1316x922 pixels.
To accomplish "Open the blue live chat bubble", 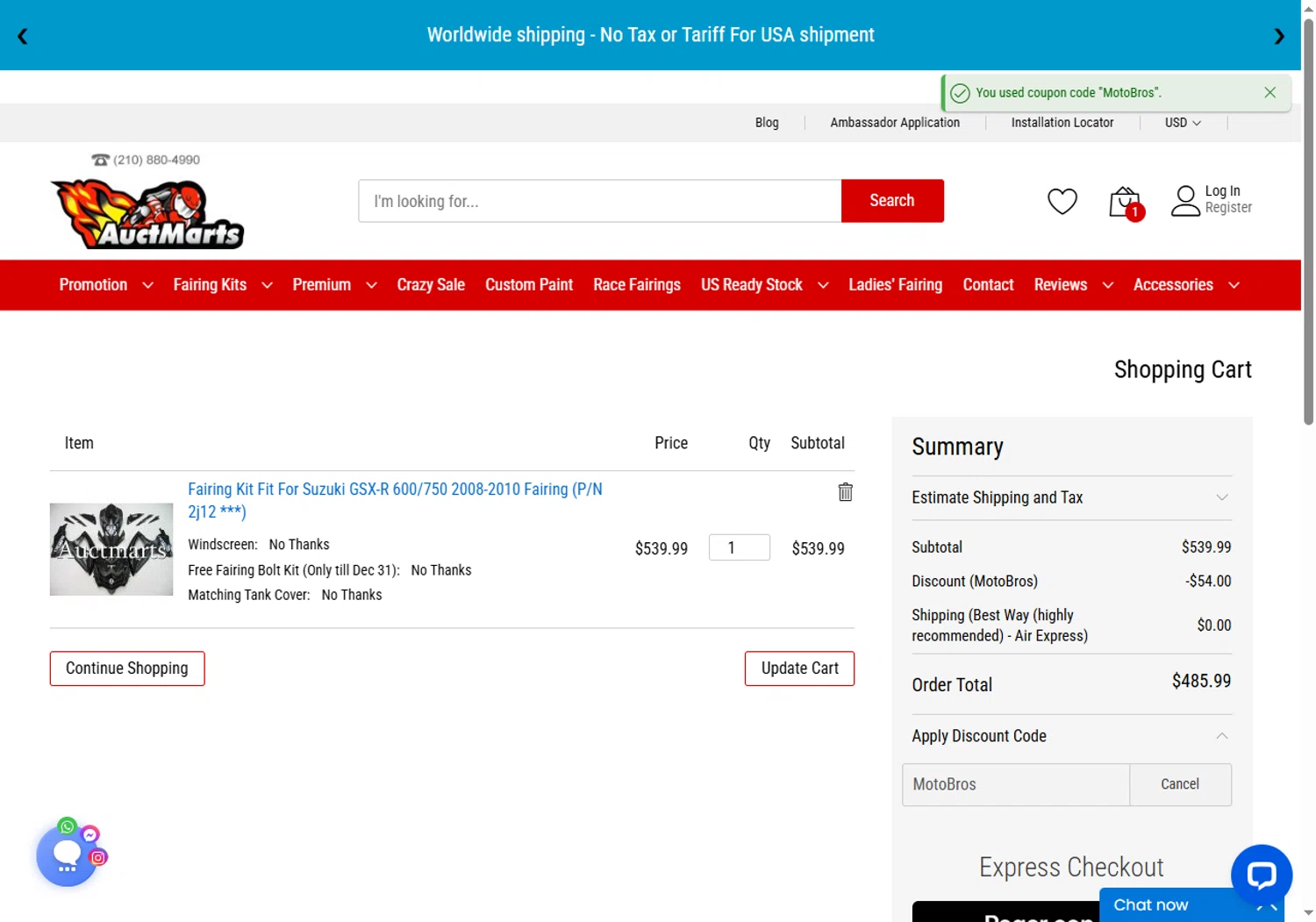I will tap(1261, 875).
